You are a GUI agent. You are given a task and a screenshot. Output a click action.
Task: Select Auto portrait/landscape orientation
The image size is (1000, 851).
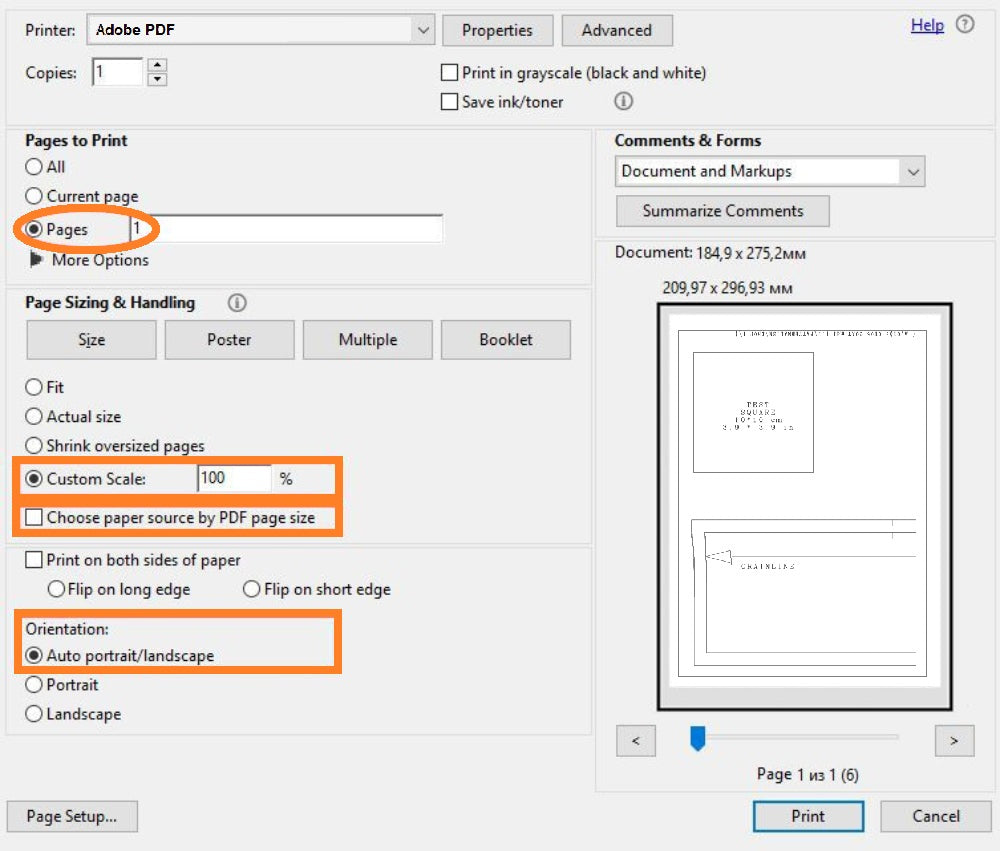tap(34, 656)
